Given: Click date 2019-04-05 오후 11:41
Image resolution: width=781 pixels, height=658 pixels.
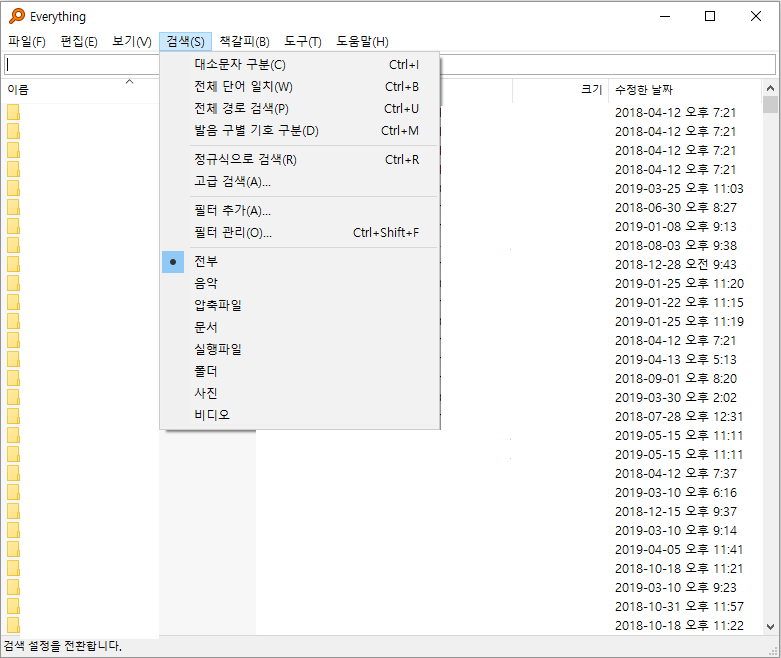Looking at the screenshot, I should pyautogui.click(x=679, y=549).
